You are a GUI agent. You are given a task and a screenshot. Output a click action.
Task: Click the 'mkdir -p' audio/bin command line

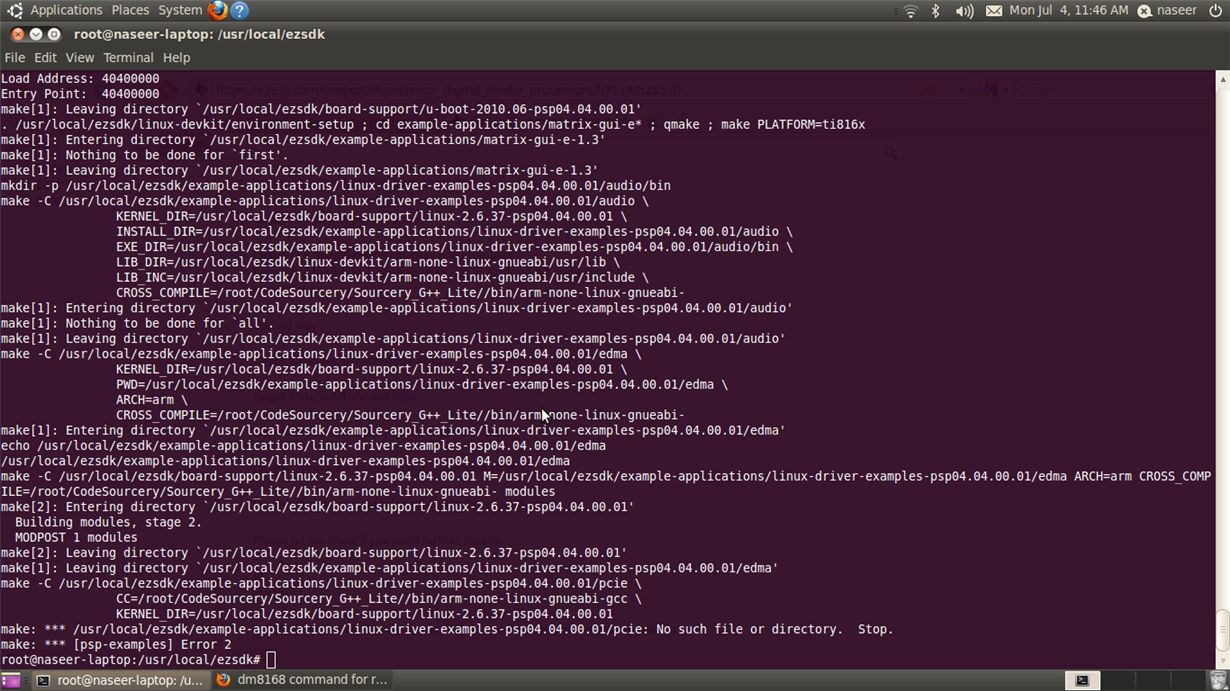(336, 186)
